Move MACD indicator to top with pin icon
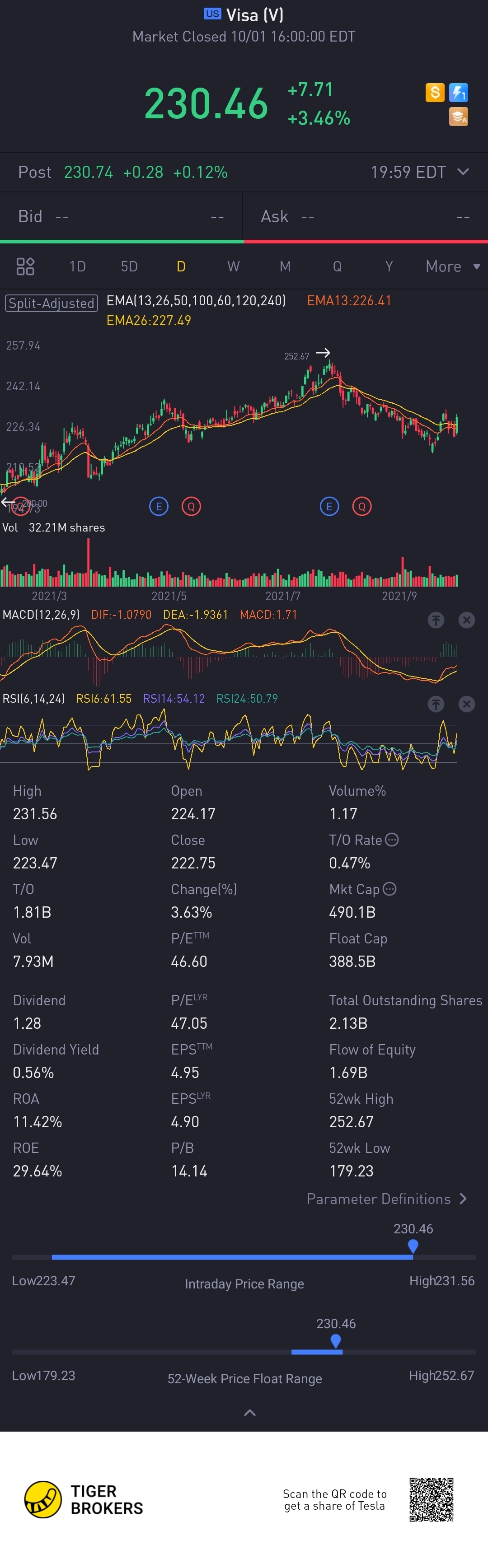This screenshot has width=488, height=1568. [436, 620]
